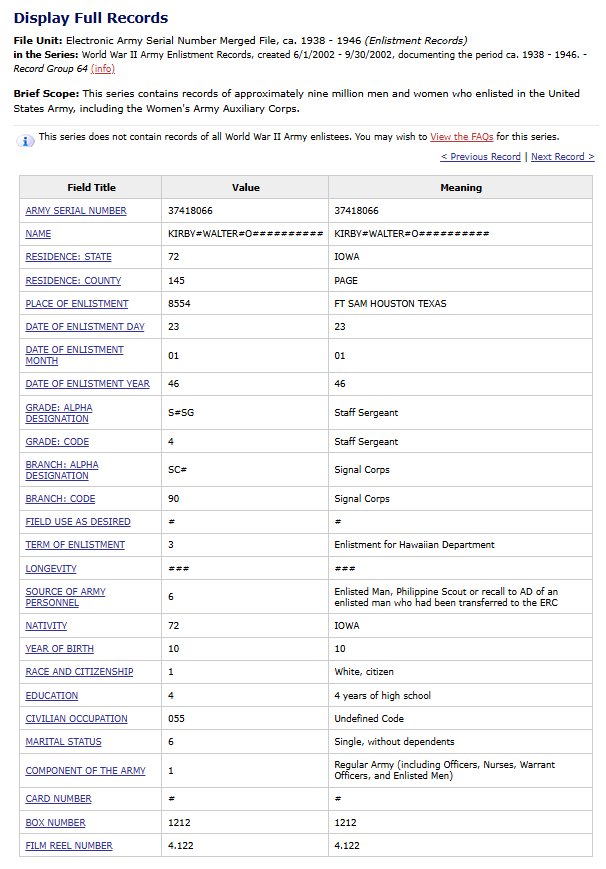Screen dimensions: 606x869
Task: Open the Record Group 64 info link
Action: point(102,69)
